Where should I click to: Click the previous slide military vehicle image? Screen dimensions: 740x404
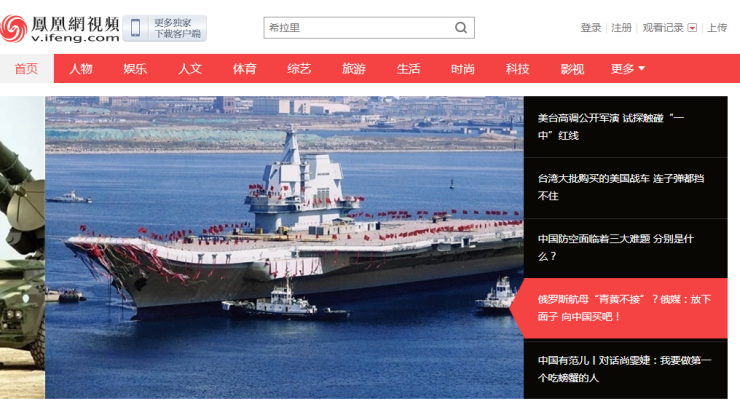(x=22, y=247)
